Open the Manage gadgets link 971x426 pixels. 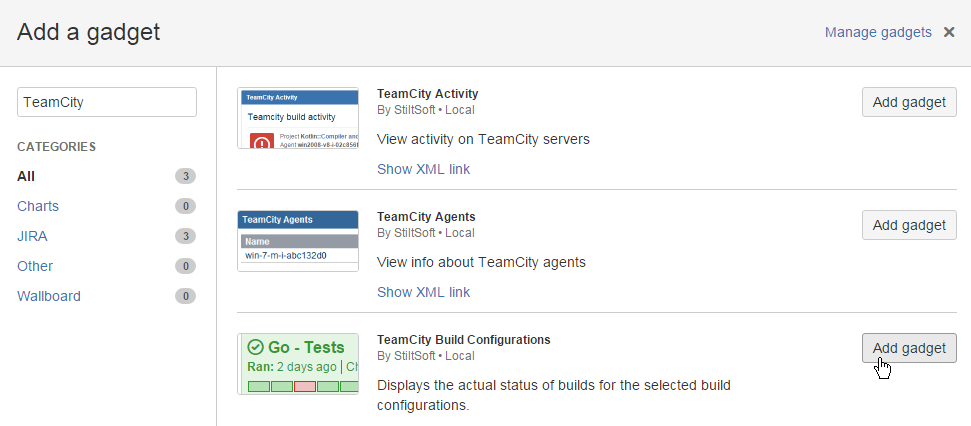(x=878, y=32)
